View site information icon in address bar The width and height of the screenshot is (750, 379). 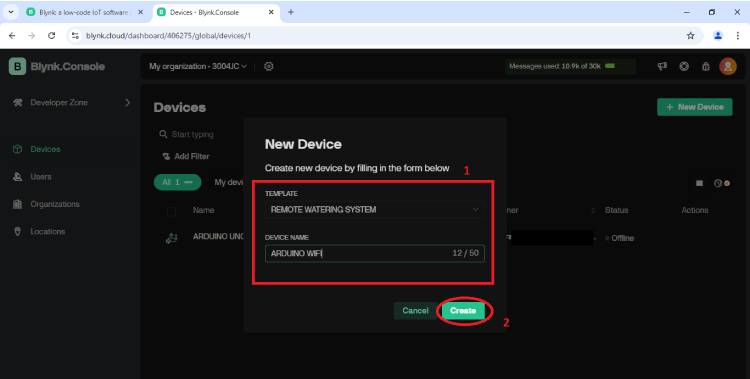(x=75, y=35)
